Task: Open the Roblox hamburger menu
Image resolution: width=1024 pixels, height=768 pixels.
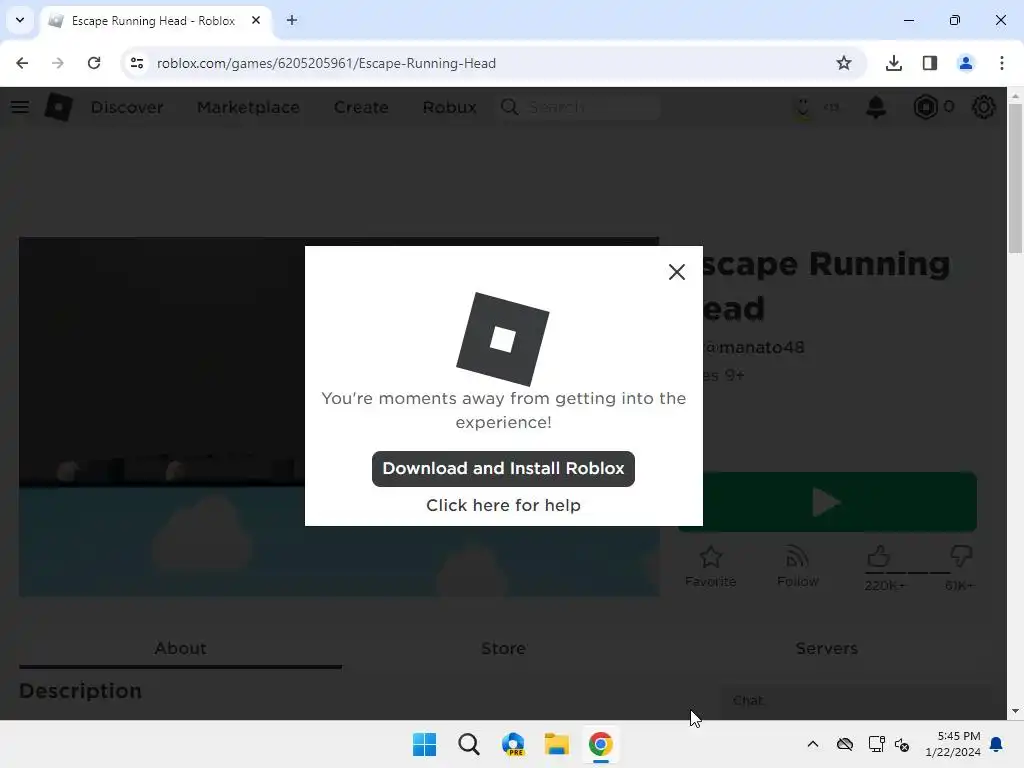Action: point(20,107)
